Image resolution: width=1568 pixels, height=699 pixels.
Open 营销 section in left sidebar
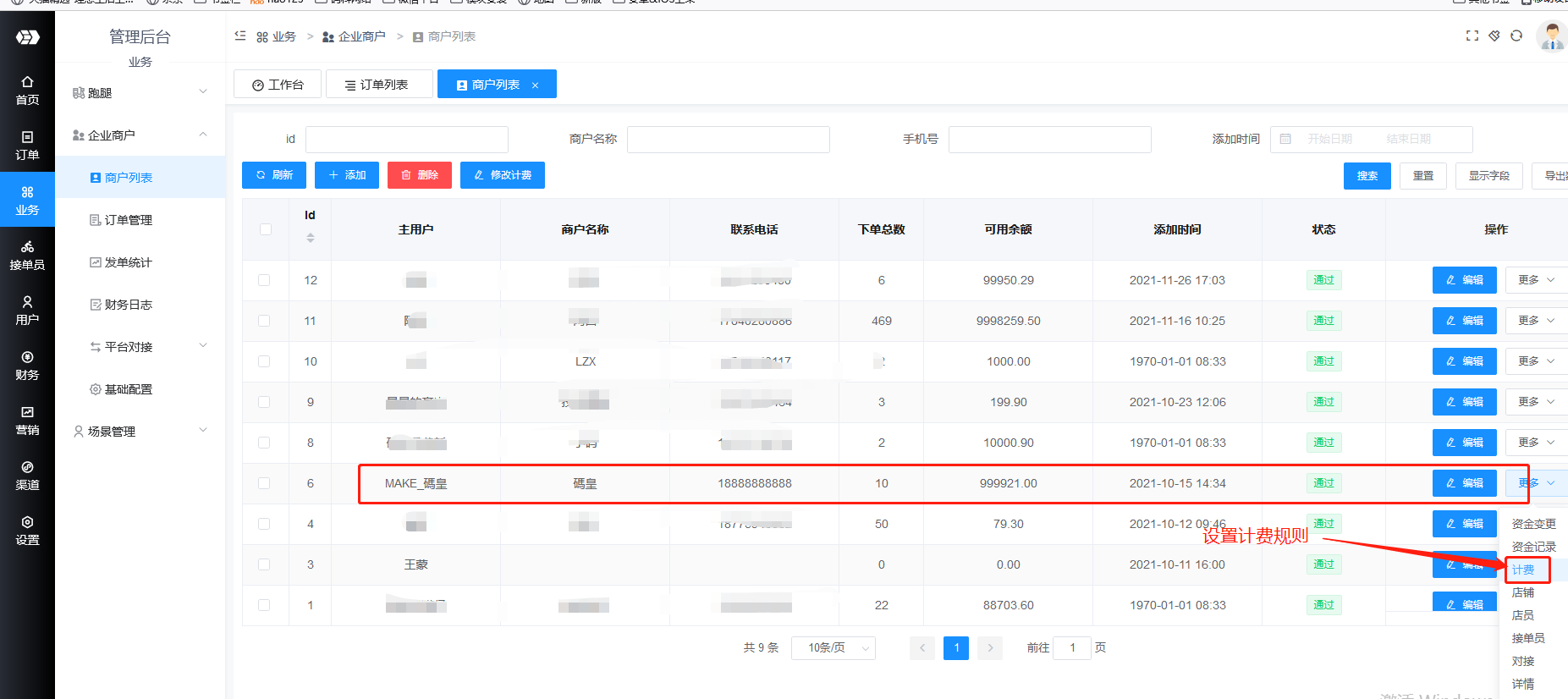pos(27,421)
